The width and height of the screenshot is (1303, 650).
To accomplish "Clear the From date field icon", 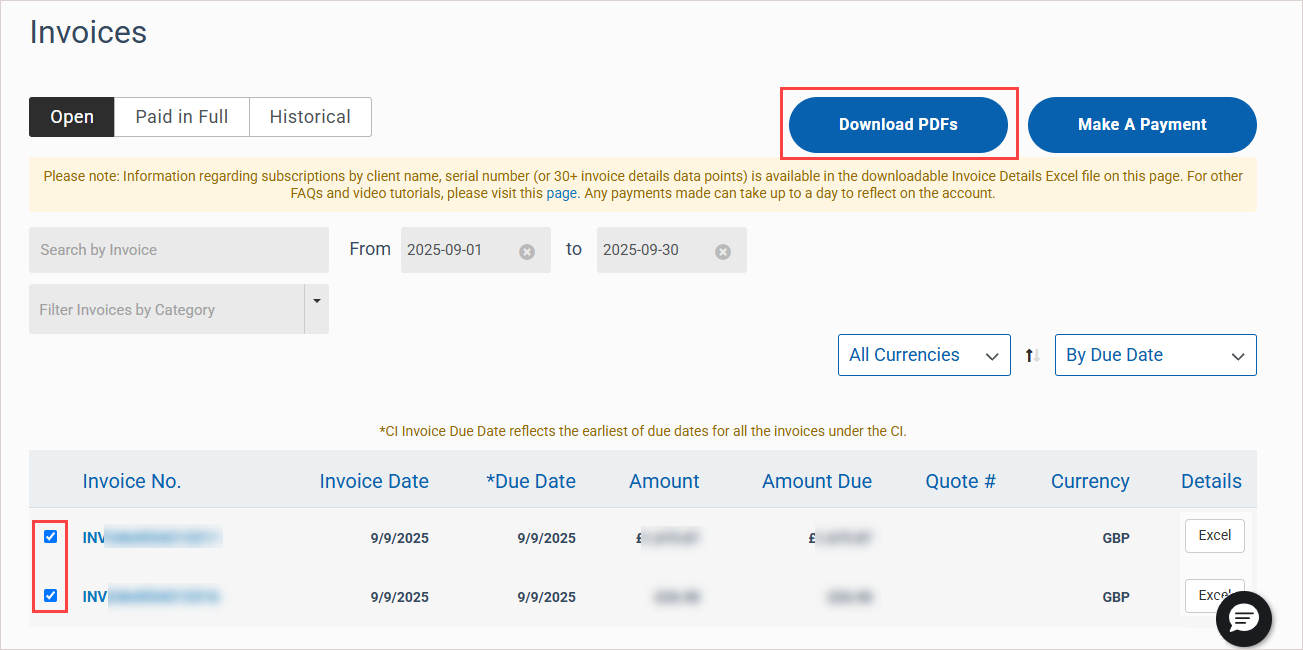I will click(x=527, y=252).
